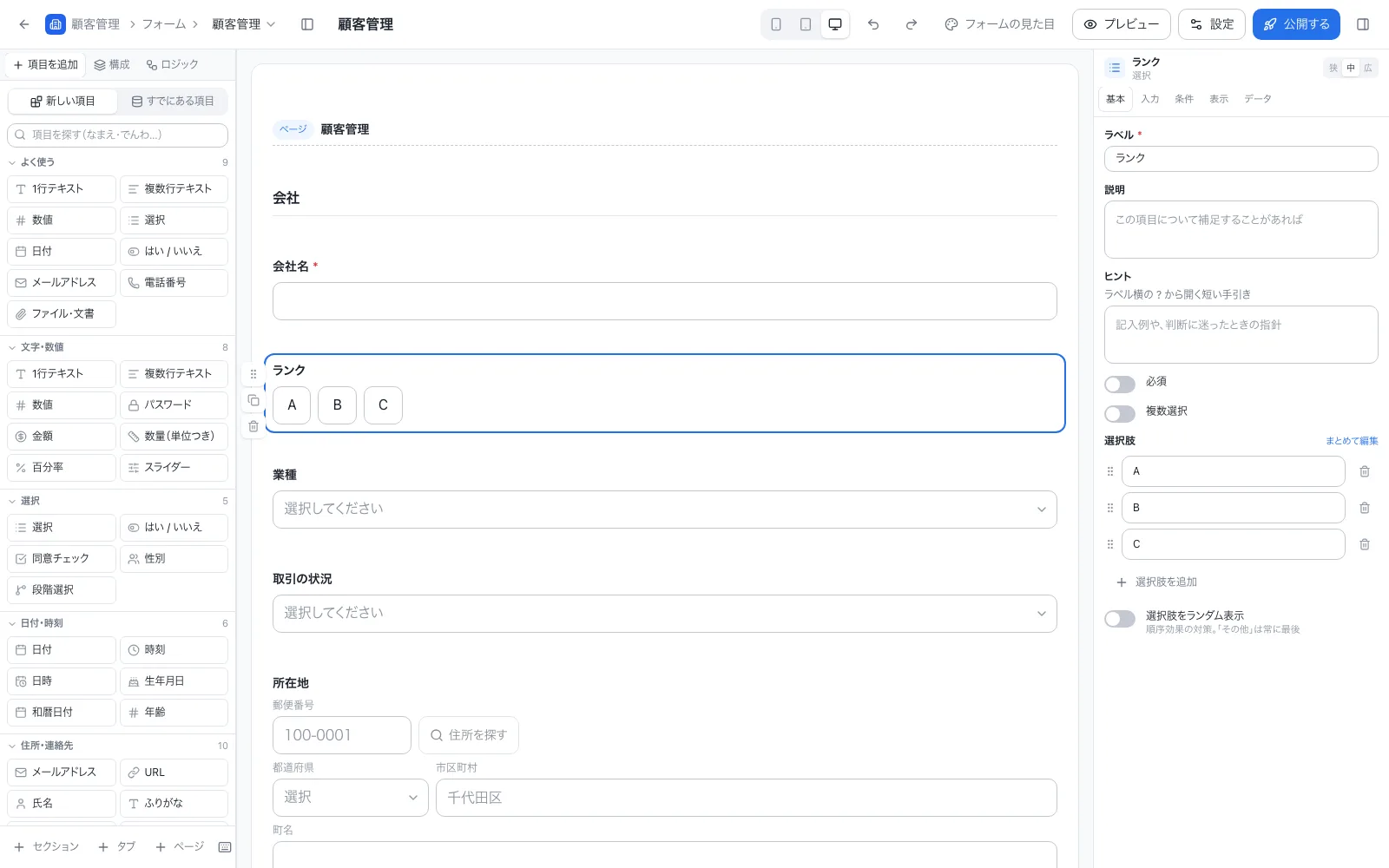Enable 選択肢をランダム表示 toggle
1389x868 pixels.
pos(1120,618)
